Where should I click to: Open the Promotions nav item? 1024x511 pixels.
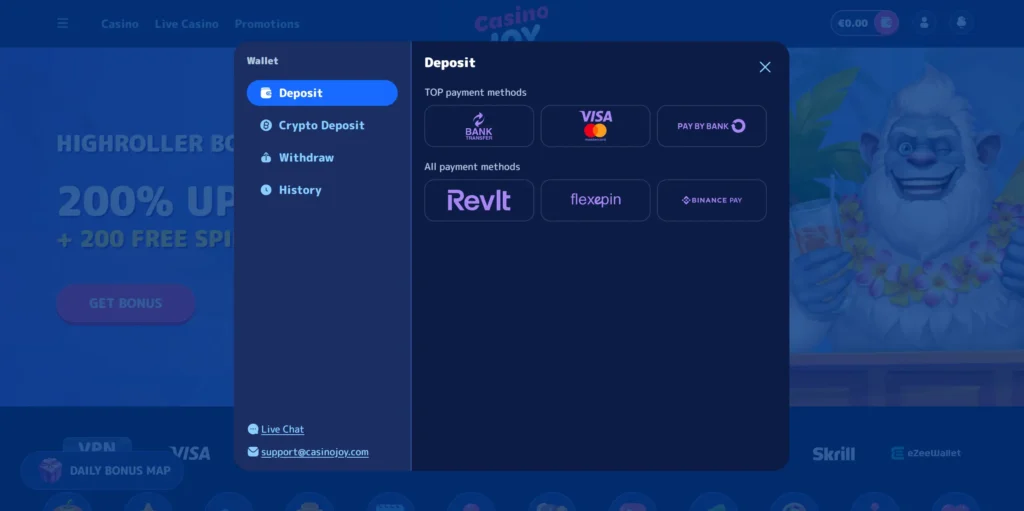pos(267,24)
